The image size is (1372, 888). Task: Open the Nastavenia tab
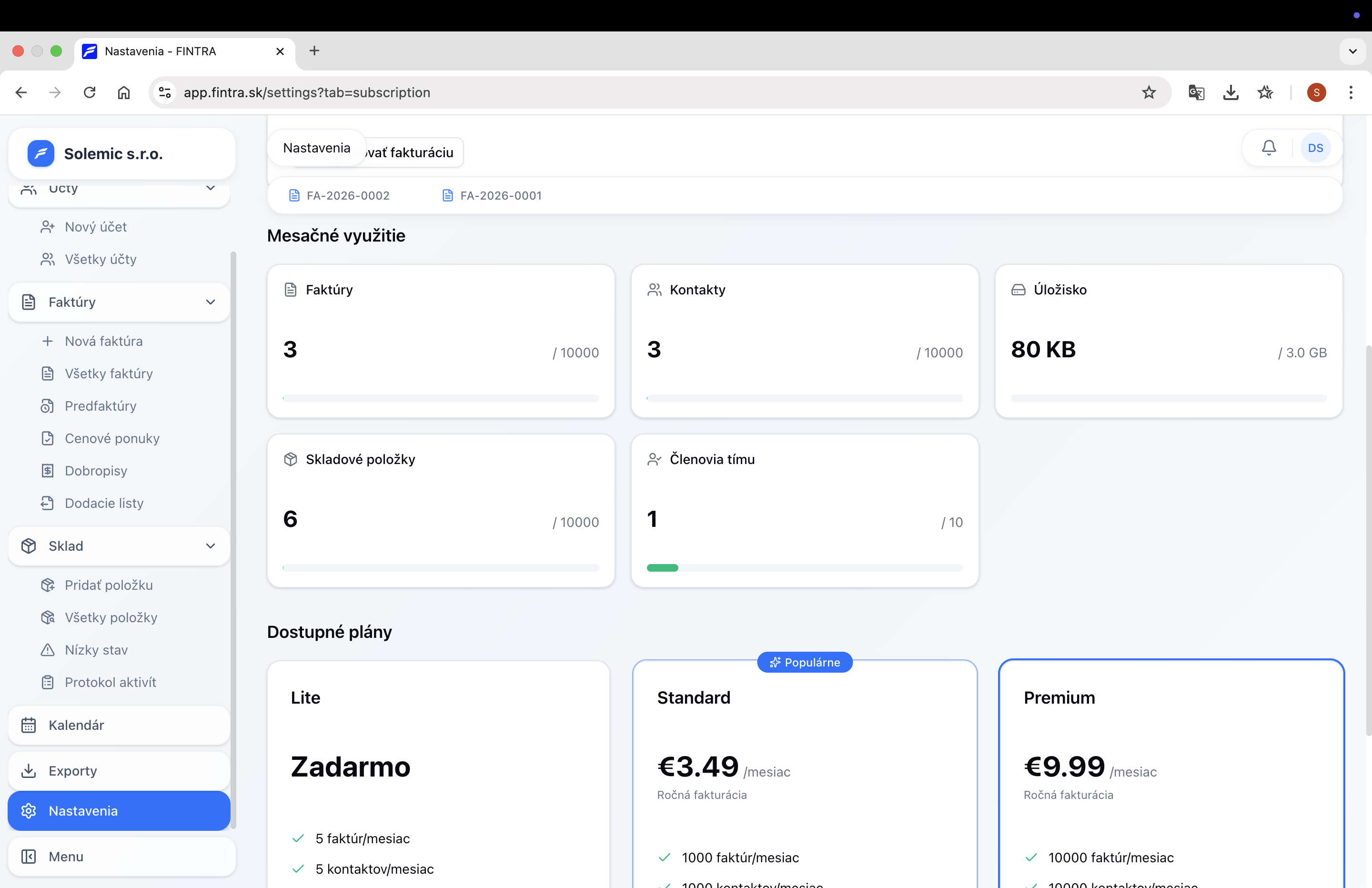click(x=316, y=148)
